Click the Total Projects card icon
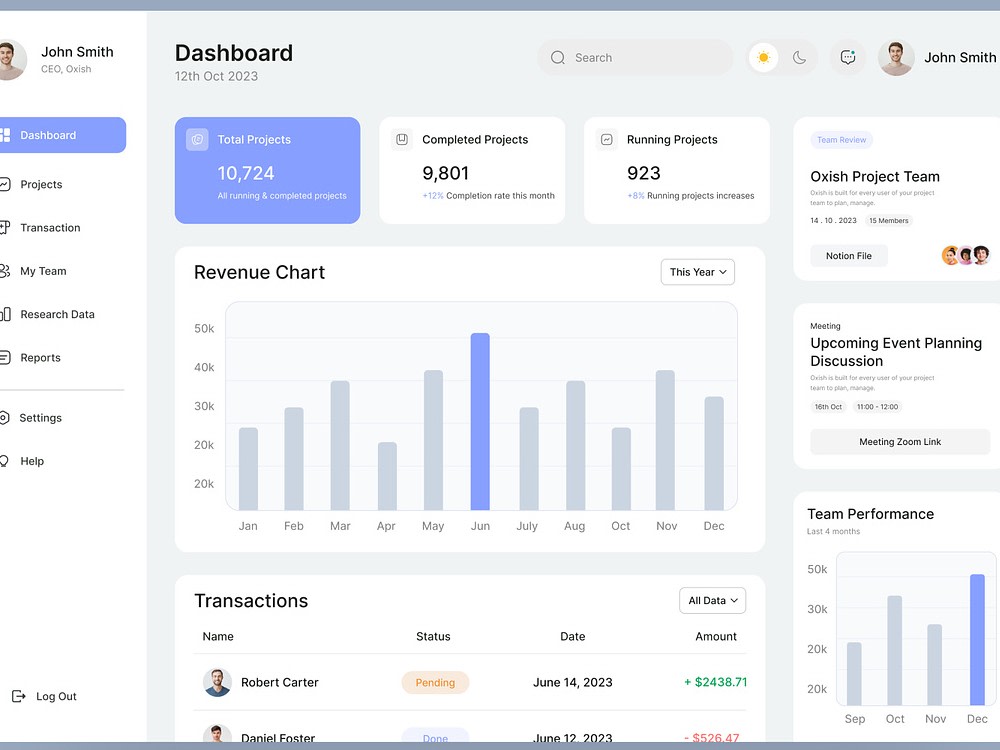Image resolution: width=1000 pixels, height=750 pixels. click(197, 139)
